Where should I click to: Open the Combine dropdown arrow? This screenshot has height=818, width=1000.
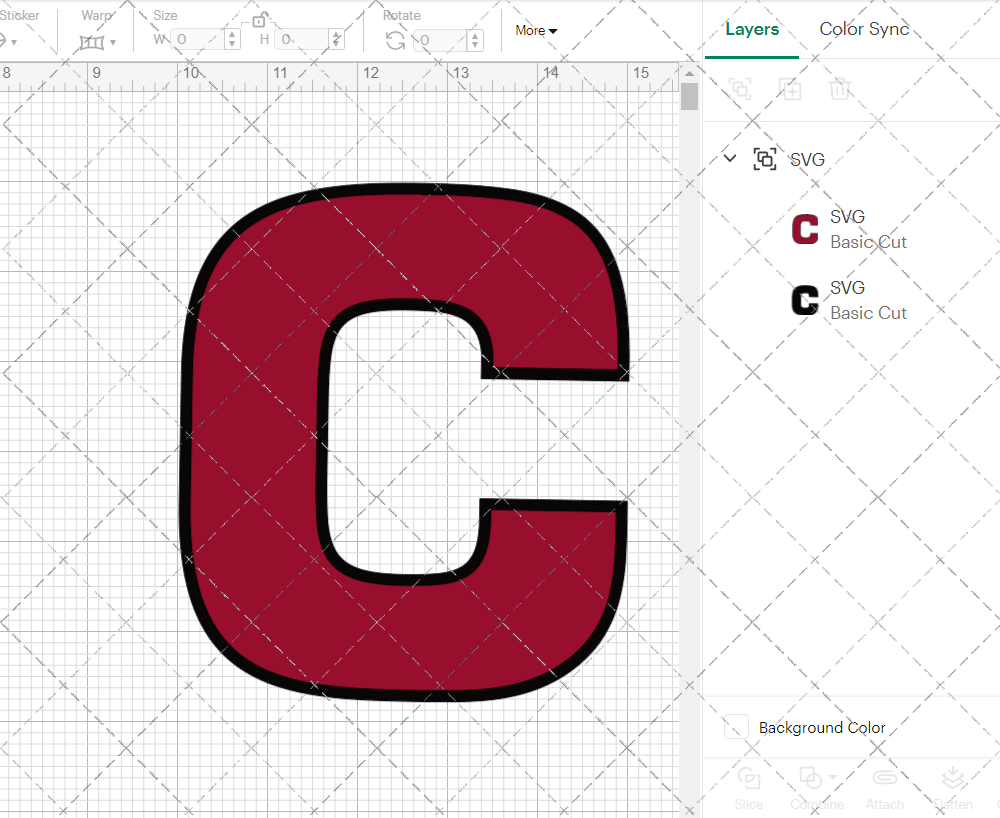tap(833, 777)
